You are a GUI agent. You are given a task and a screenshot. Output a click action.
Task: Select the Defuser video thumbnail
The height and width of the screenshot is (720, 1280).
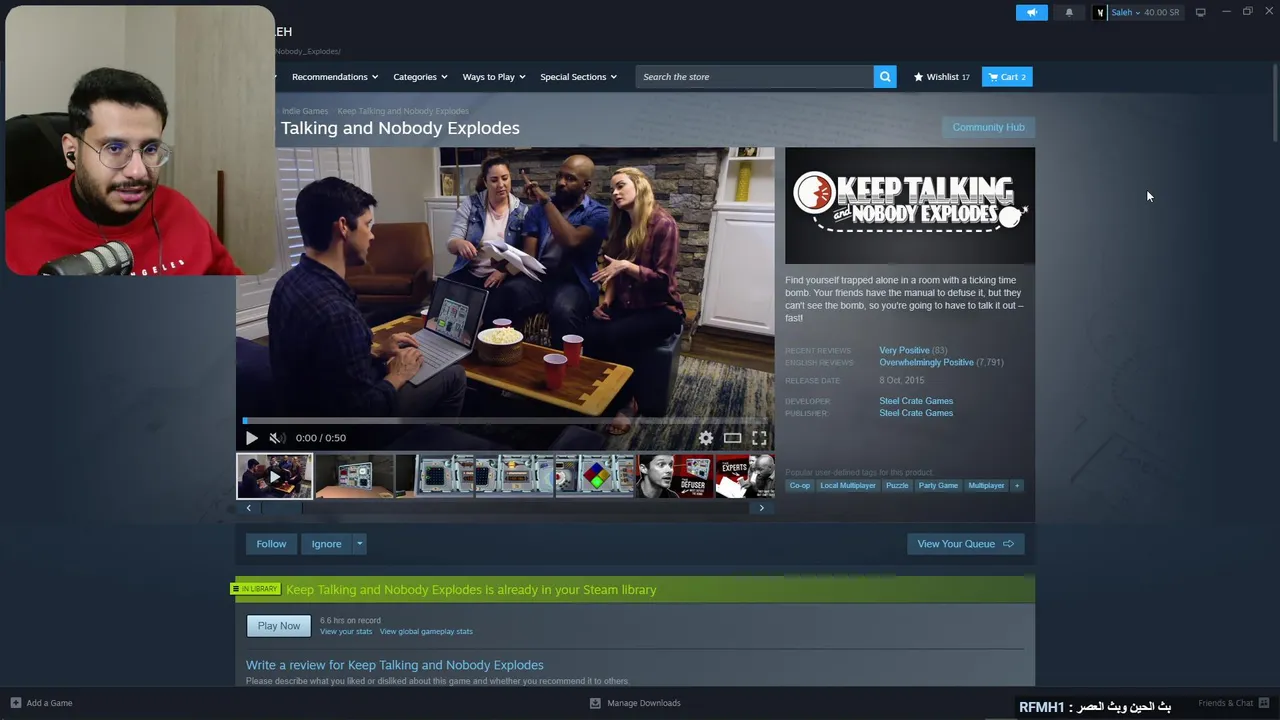[675, 476]
